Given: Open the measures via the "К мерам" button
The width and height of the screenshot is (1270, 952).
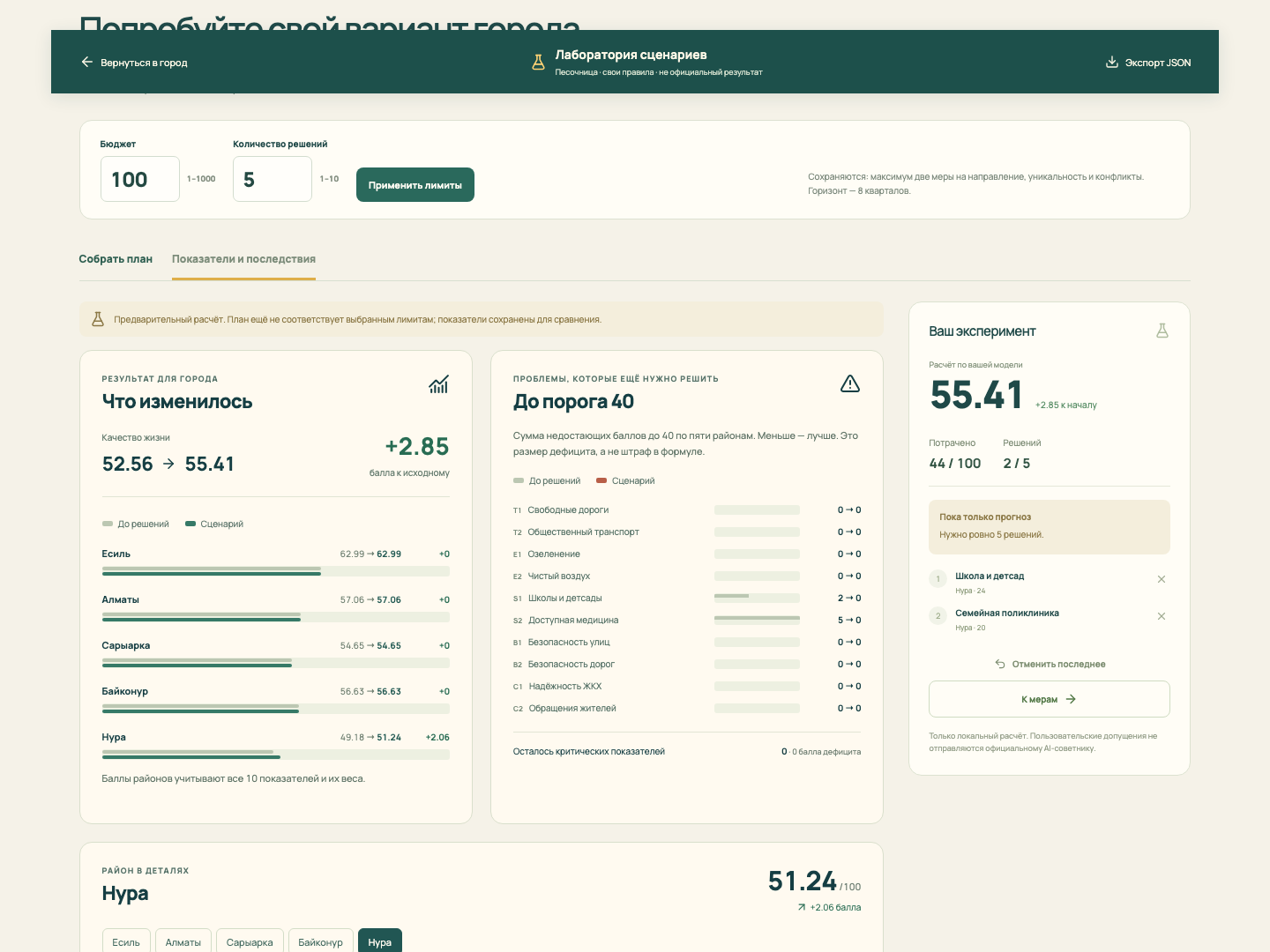Looking at the screenshot, I should coord(1050,699).
